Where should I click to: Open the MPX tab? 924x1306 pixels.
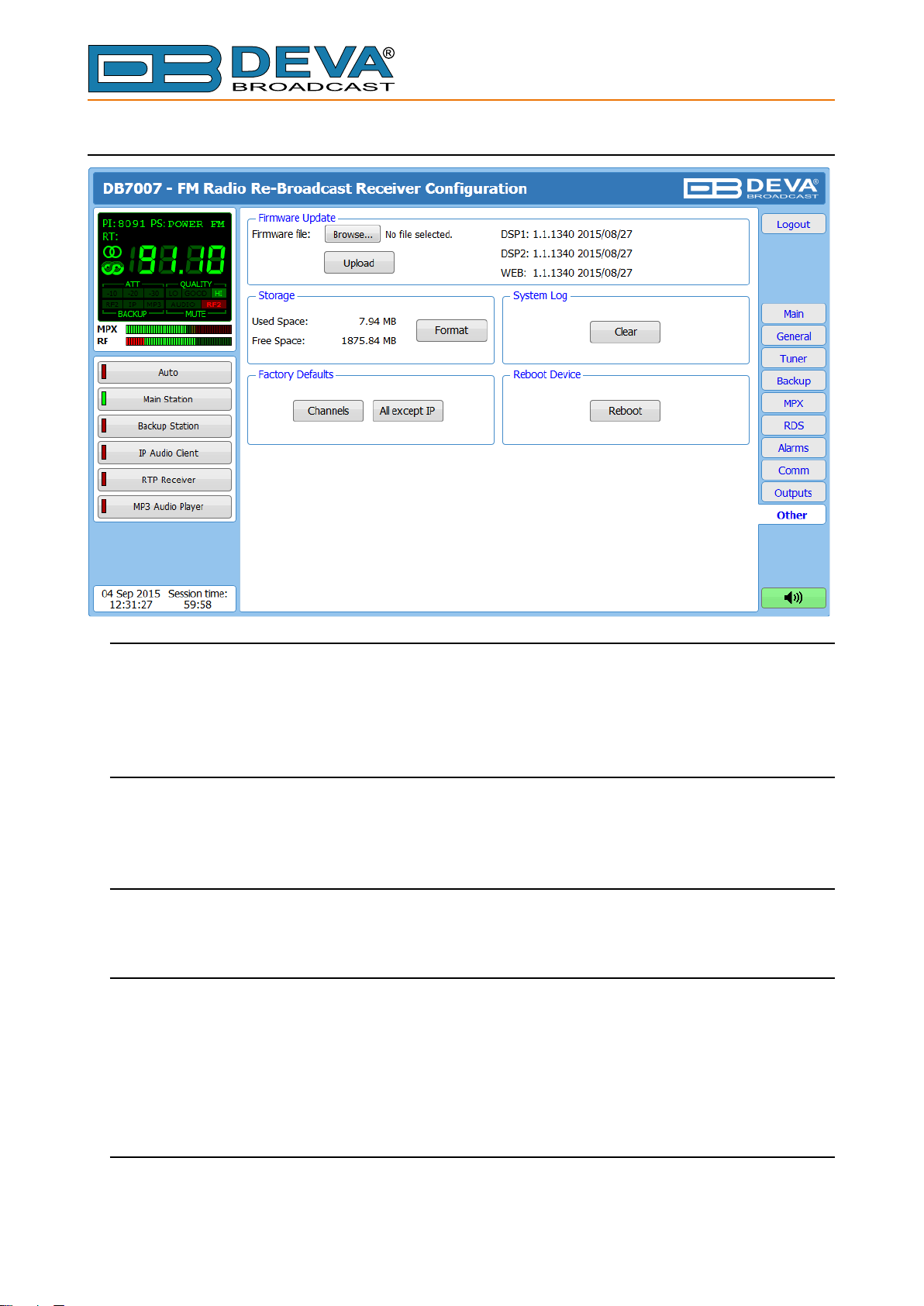point(793,403)
